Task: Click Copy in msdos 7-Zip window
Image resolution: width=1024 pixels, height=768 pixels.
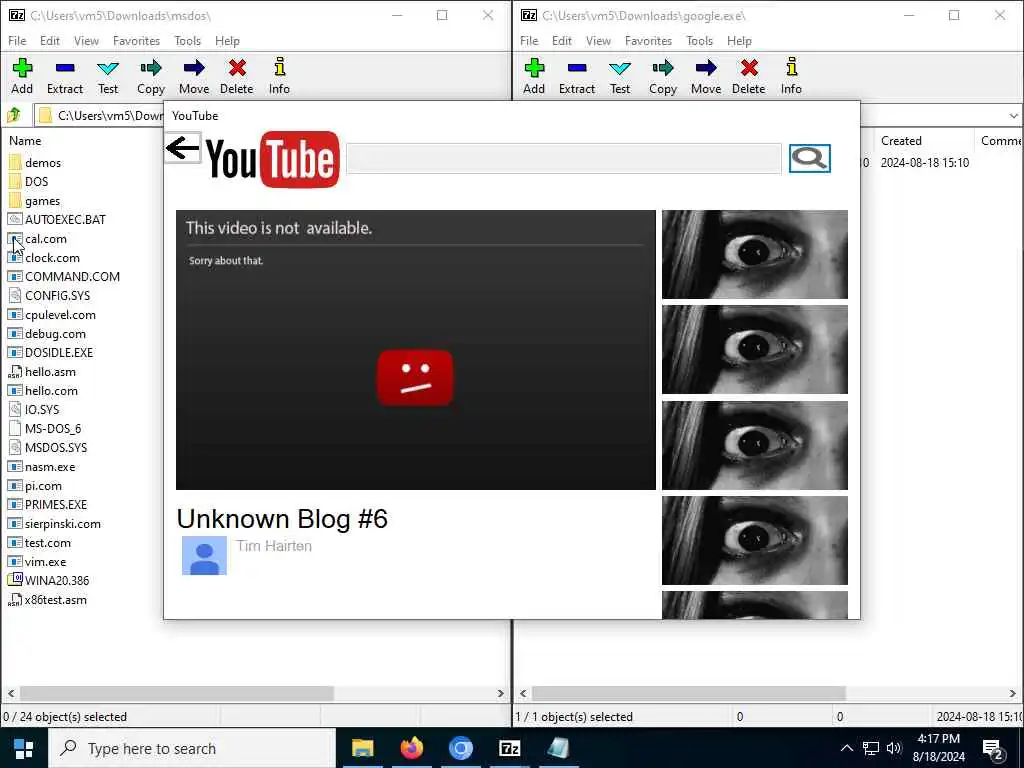Action: click(151, 76)
